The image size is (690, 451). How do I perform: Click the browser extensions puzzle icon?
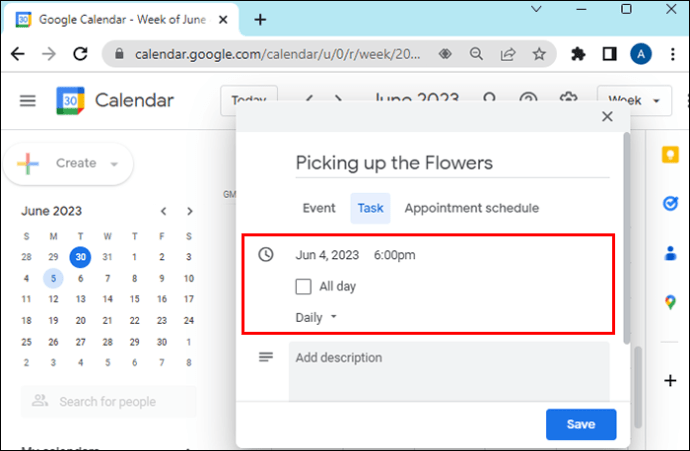point(577,54)
